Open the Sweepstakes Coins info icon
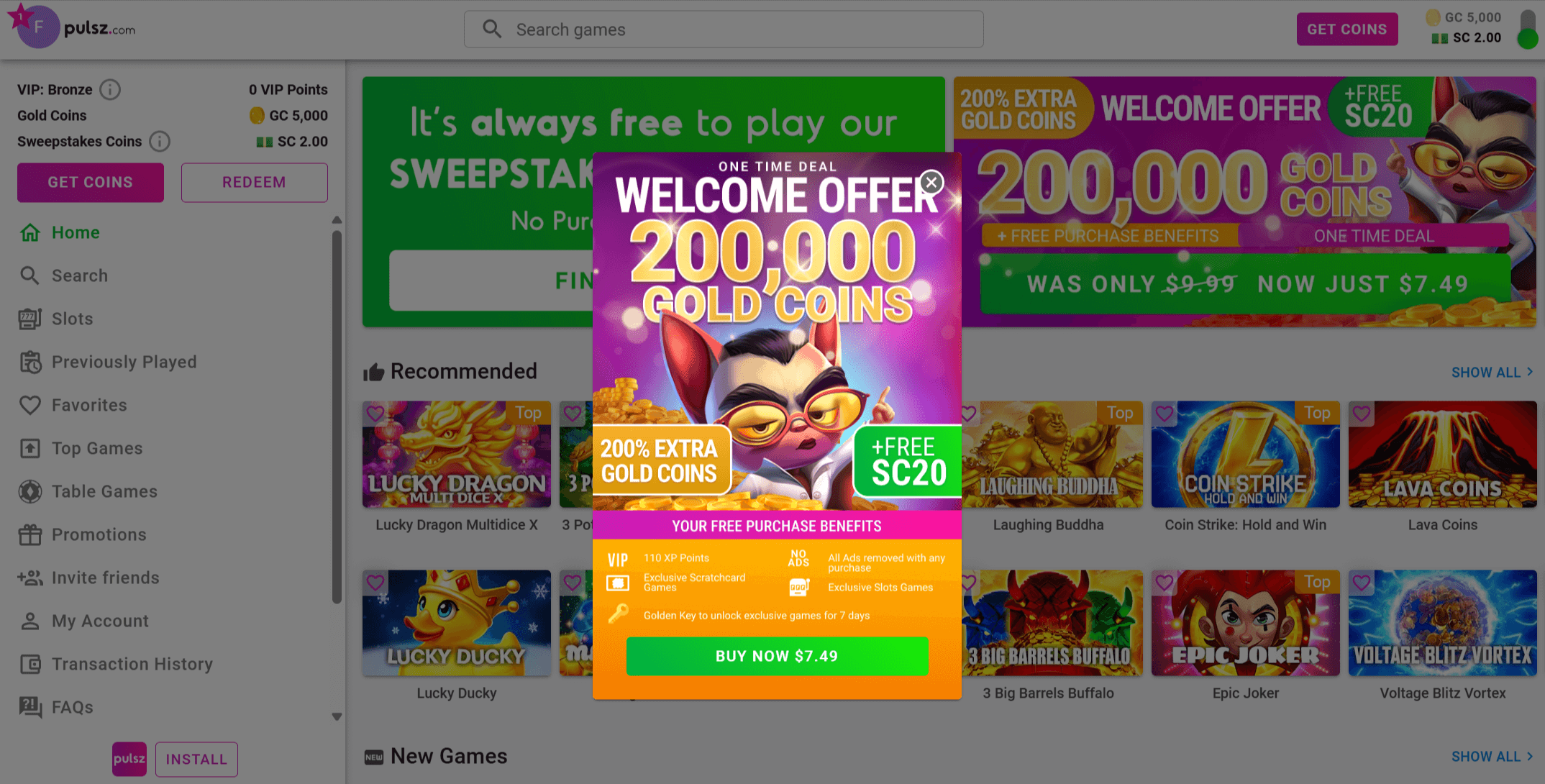The image size is (1545, 784). click(160, 142)
